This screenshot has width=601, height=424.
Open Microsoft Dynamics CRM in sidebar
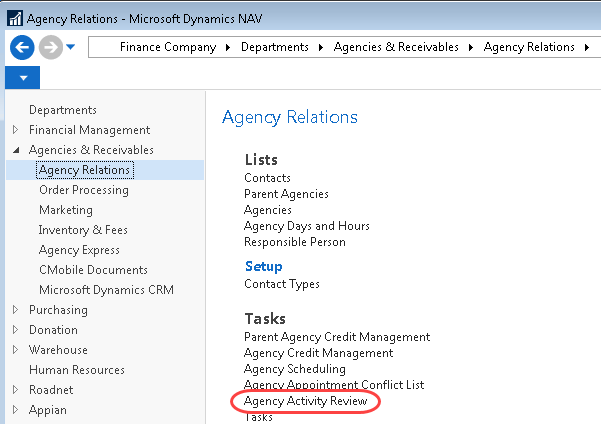[x=106, y=290]
